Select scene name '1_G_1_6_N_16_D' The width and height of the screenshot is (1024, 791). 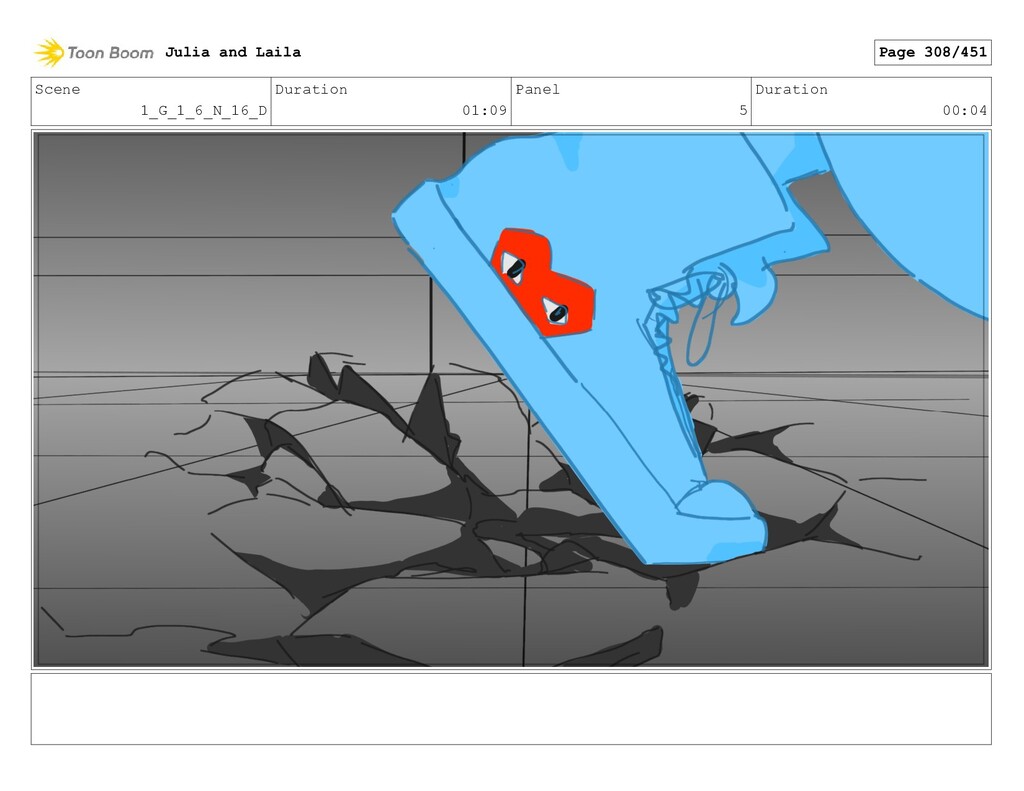(x=204, y=110)
